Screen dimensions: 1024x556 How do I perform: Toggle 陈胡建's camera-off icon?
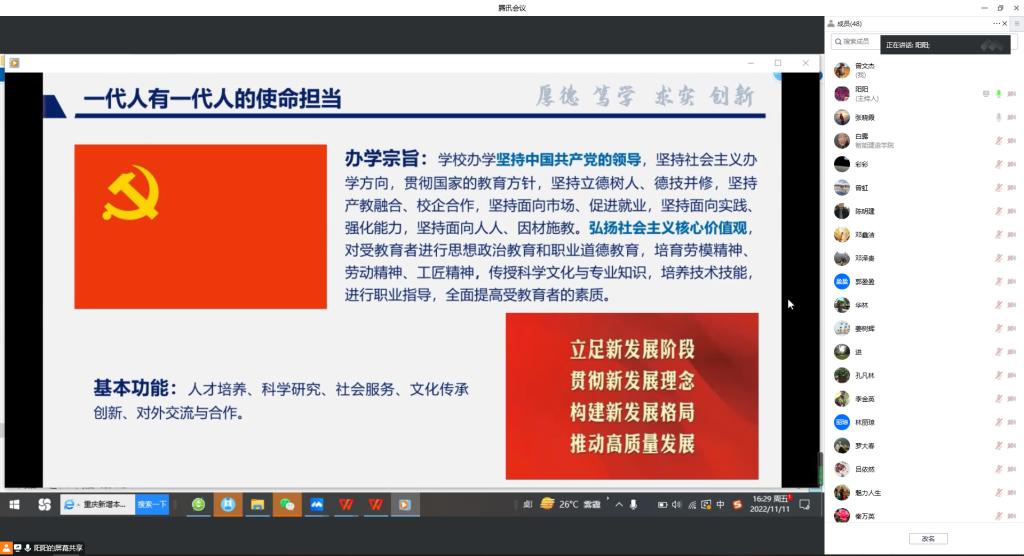(x=1012, y=211)
